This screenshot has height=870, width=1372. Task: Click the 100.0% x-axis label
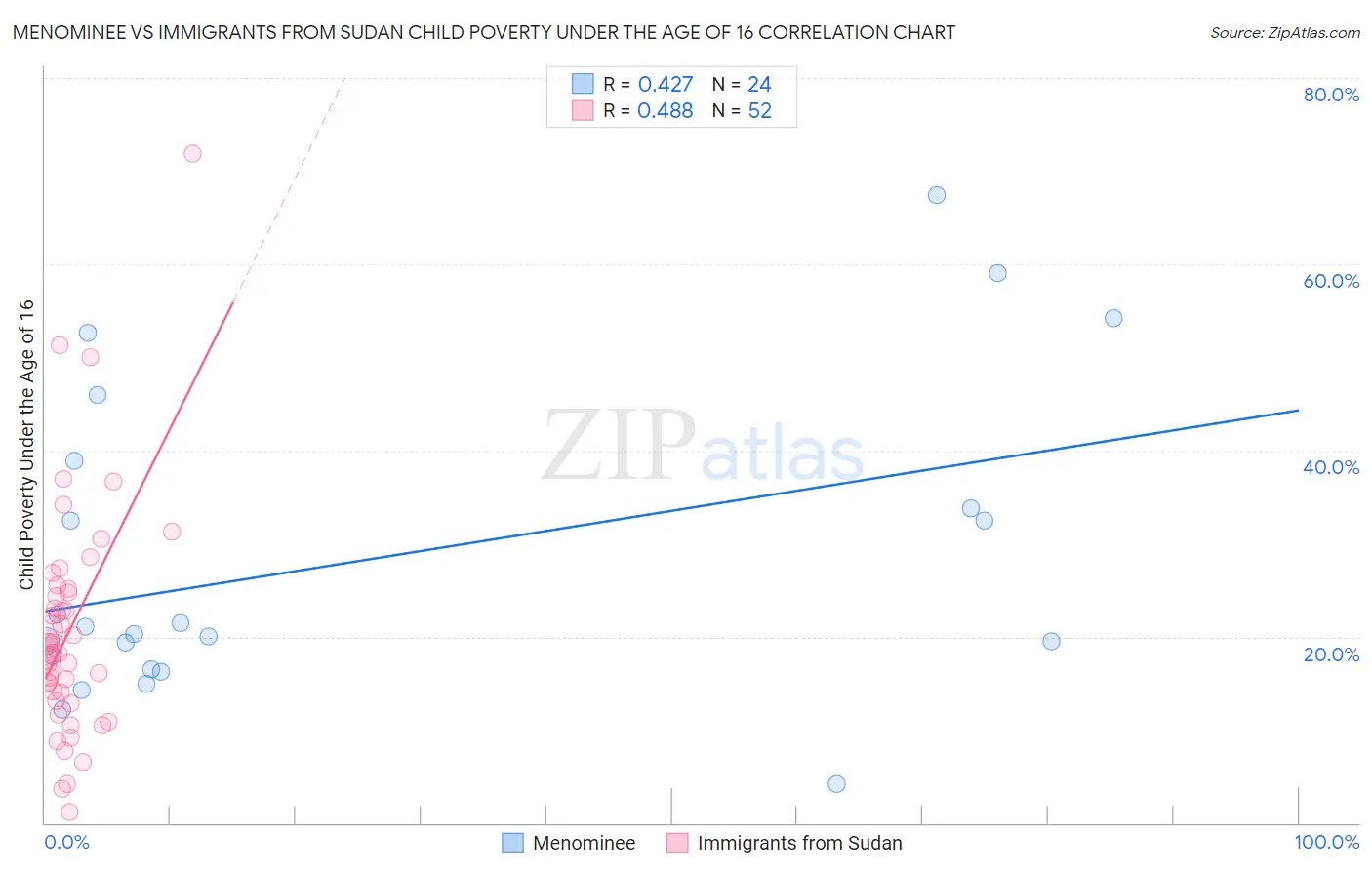1326,842
